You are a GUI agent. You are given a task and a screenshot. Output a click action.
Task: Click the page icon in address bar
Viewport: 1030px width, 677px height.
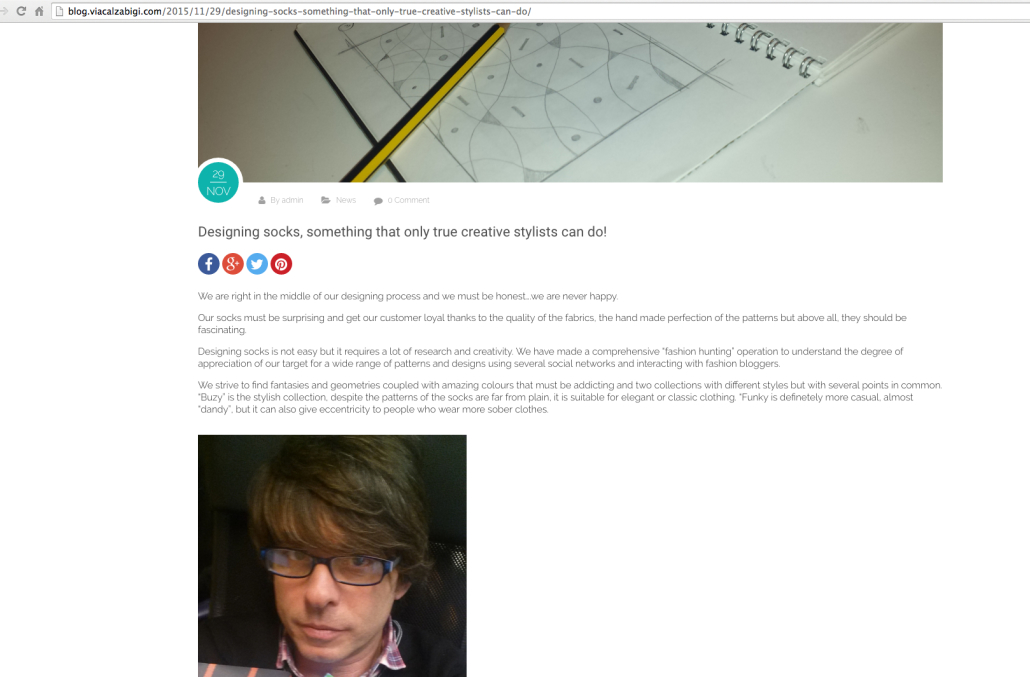tap(60, 11)
